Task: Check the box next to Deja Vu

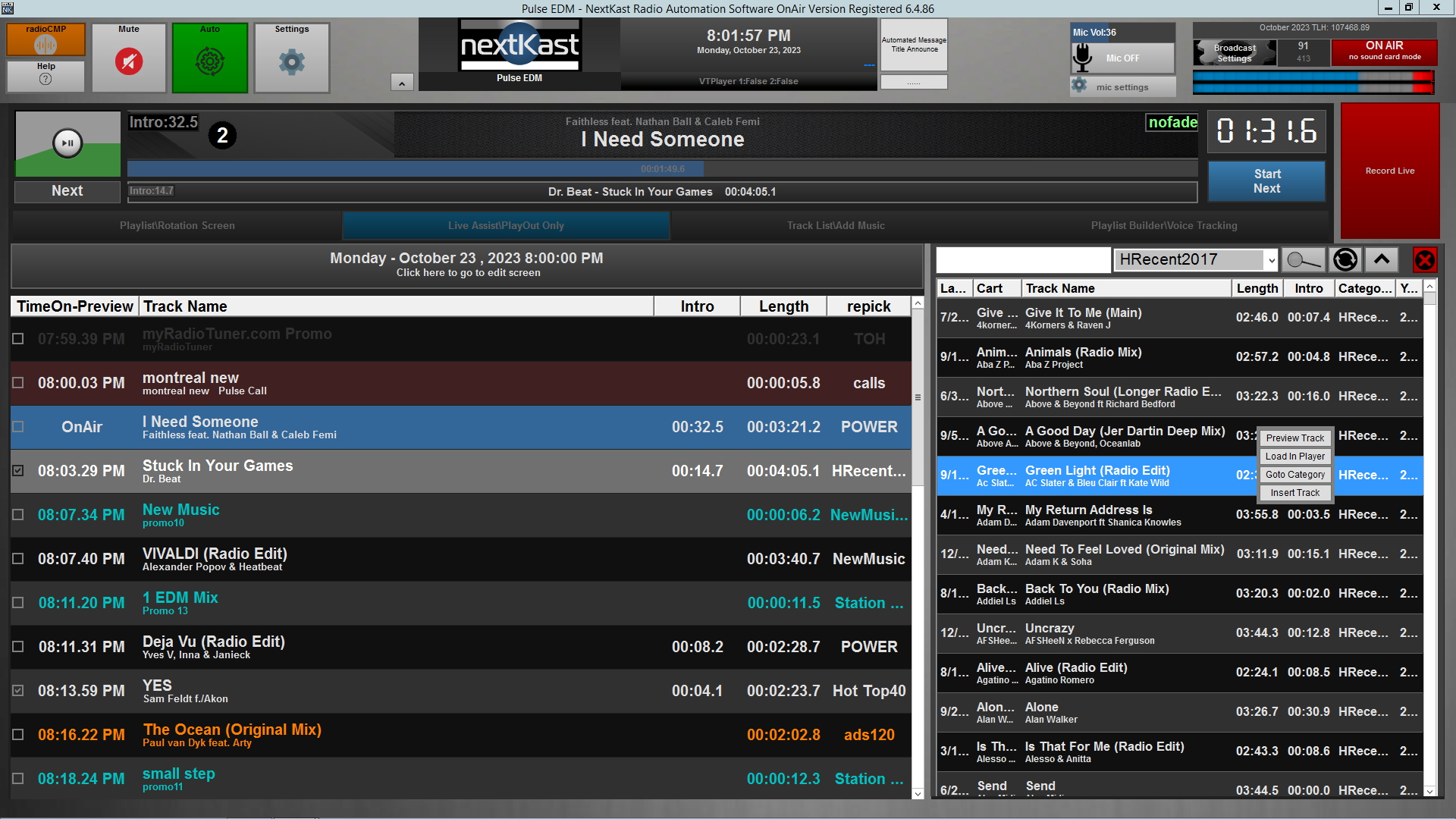Action: tap(18, 647)
